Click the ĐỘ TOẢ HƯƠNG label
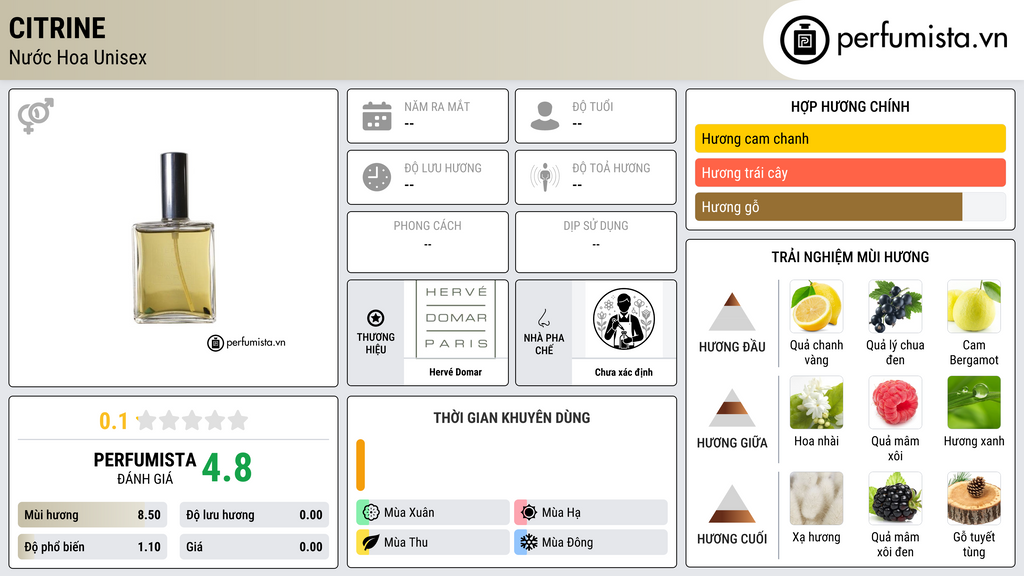 pyautogui.click(x=611, y=168)
